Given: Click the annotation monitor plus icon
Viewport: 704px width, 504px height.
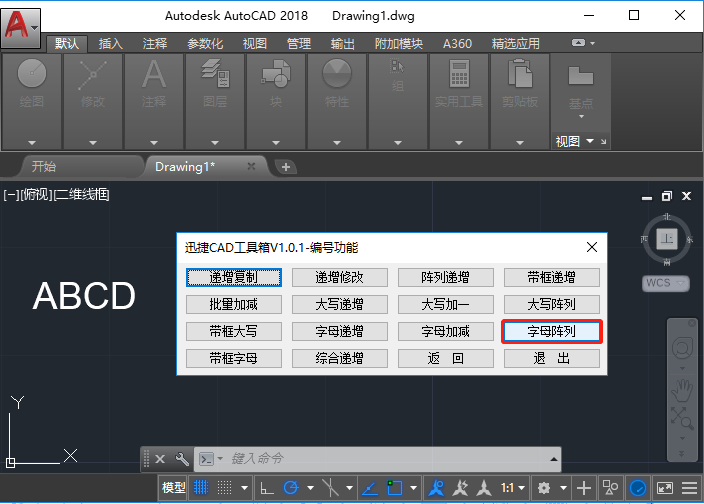Looking at the screenshot, I should pyautogui.click(x=584, y=488).
